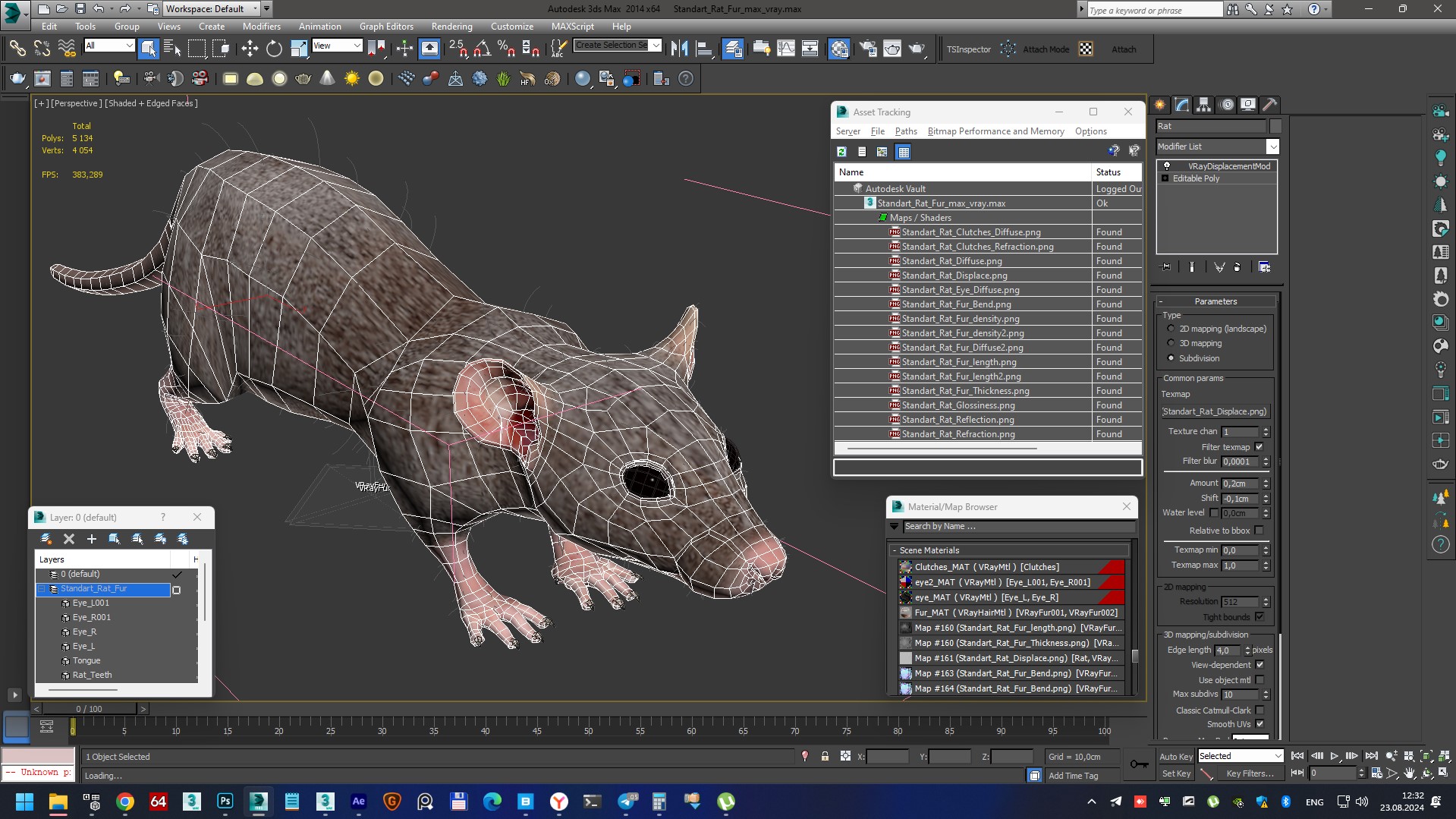Screen dimensions: 1456x819
Task: Collapse Standart_Rat_Fur layer tree
Action: 42,589
